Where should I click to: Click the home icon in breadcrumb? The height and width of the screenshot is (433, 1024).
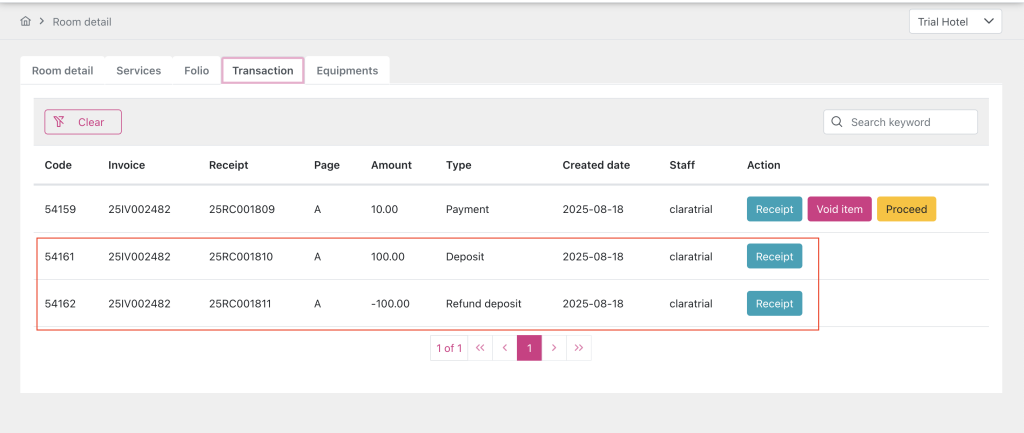25,21
